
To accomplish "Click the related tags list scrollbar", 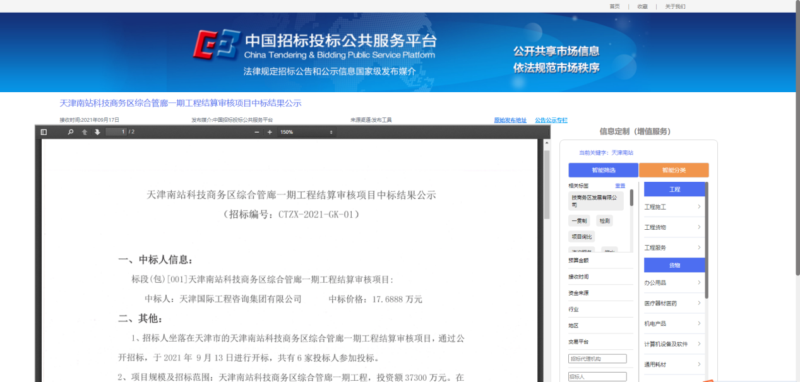I will click(632, 197).
